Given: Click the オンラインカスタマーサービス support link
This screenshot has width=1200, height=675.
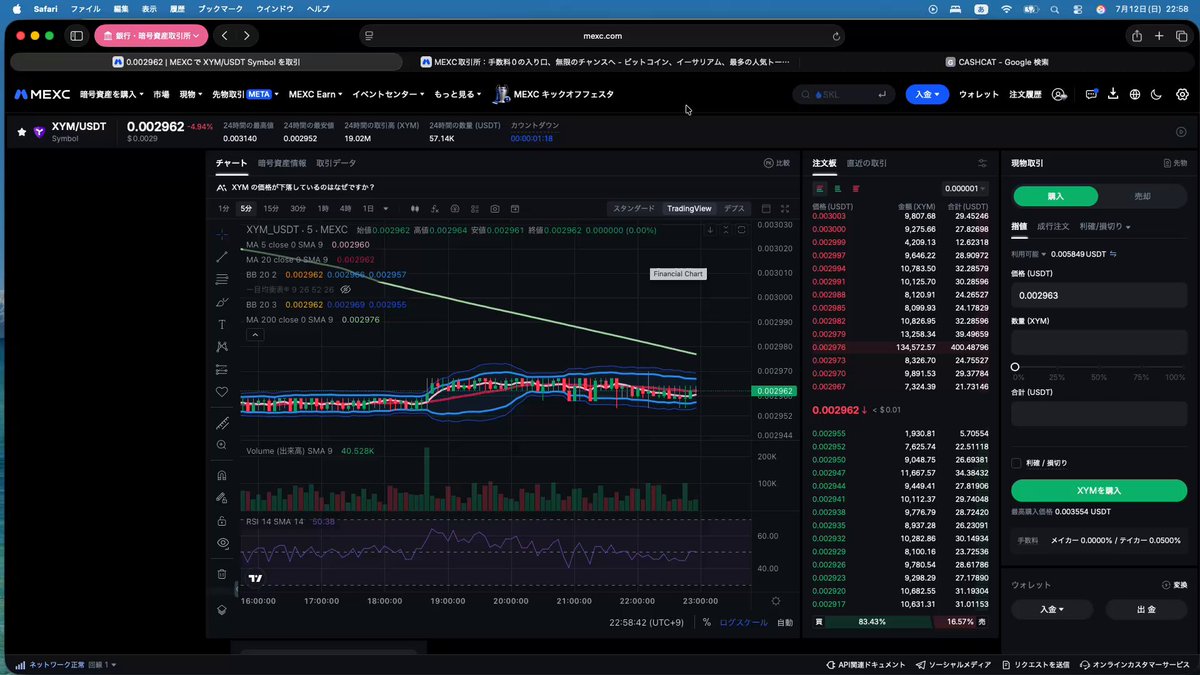Looking at the screenshot, I should pos(1135,665).
